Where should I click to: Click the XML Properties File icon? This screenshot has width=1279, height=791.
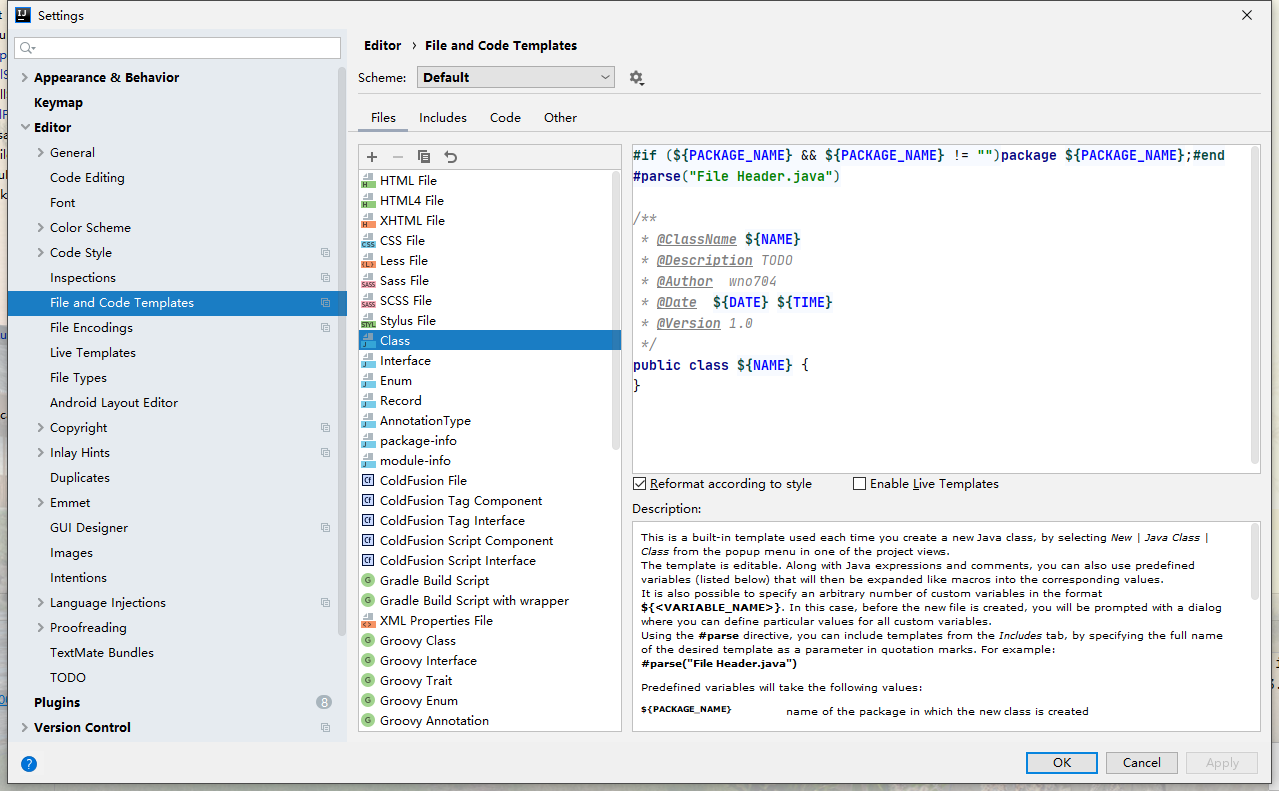pos(368,621)
